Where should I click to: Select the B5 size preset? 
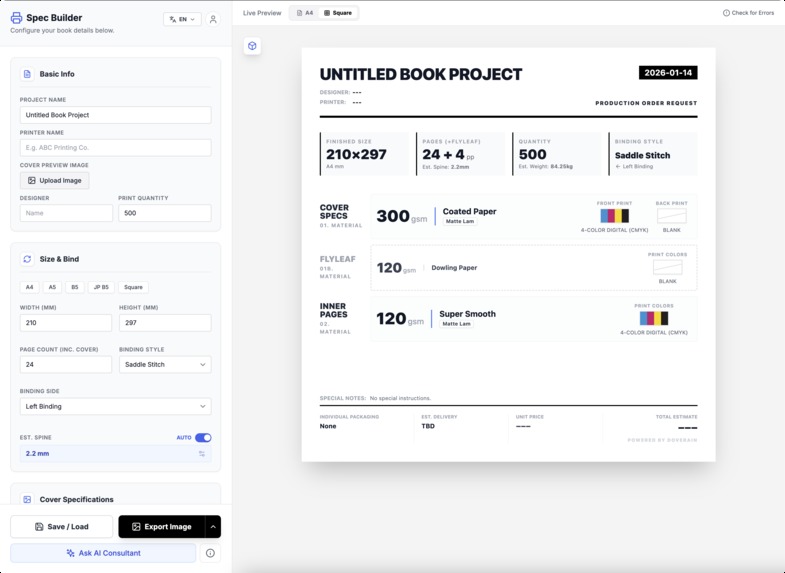75,287
